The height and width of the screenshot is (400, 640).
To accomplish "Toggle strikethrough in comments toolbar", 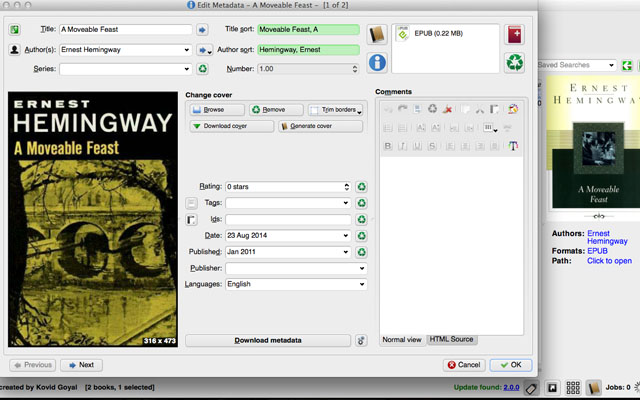I will tap(432, 146).
